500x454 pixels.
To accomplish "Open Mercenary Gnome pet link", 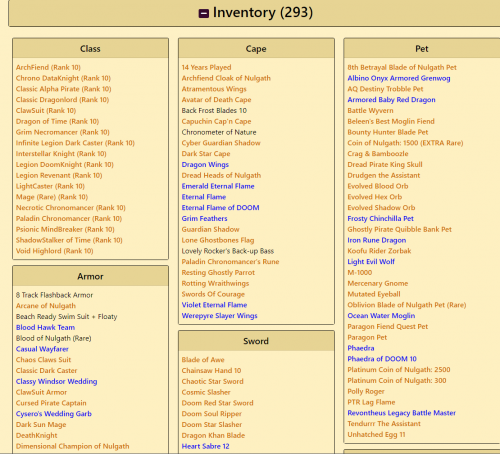I will [378, 283].
